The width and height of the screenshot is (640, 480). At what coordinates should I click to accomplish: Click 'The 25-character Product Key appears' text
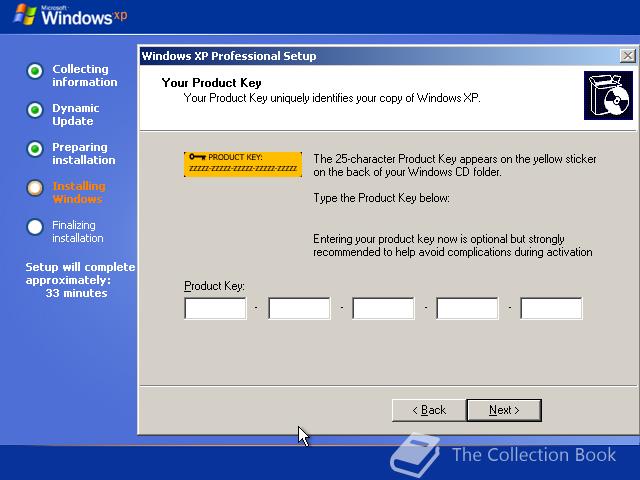(455, 165)
